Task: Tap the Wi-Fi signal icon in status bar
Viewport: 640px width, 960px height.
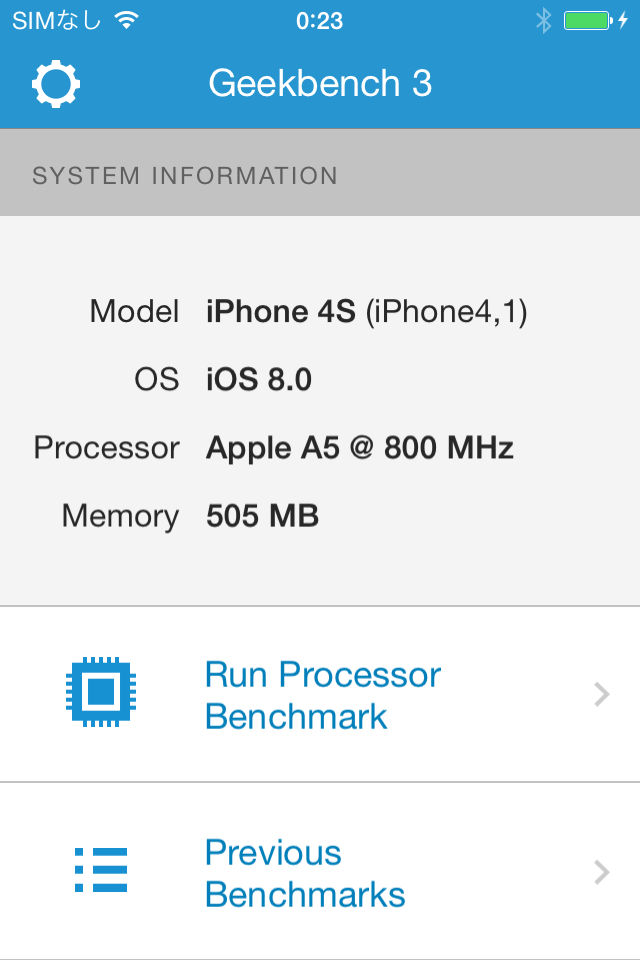Action: [126, 21]
